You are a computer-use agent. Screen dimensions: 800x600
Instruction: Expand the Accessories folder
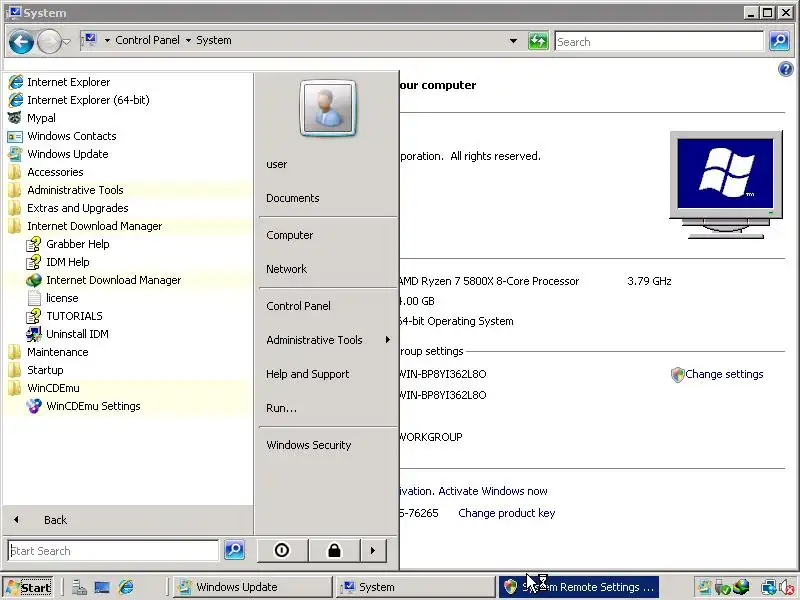[55, 172]
